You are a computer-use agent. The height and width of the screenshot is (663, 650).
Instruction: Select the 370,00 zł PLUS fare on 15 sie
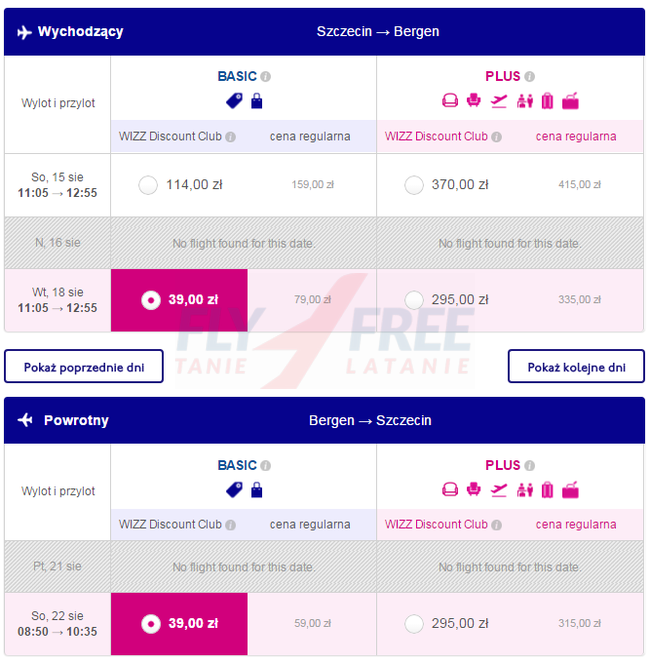pyautogui.click(x=414, y=185)
